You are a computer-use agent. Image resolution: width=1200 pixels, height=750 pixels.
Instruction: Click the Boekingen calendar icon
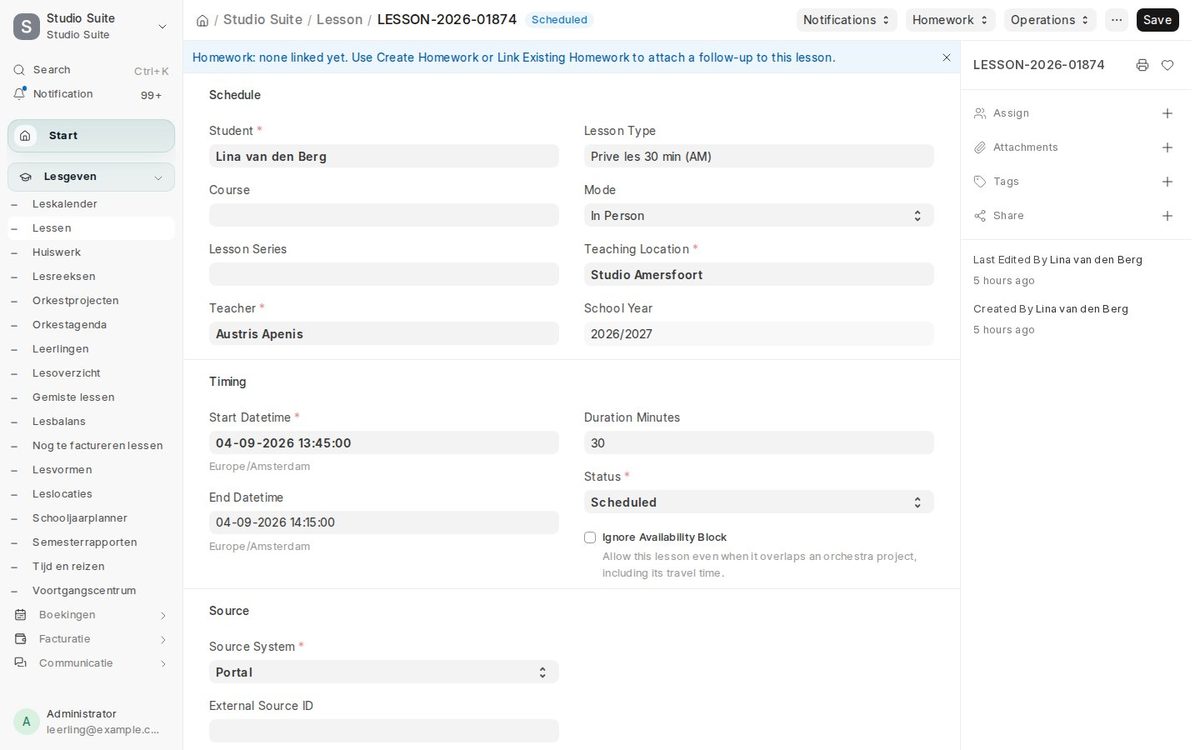coord(20,615)
